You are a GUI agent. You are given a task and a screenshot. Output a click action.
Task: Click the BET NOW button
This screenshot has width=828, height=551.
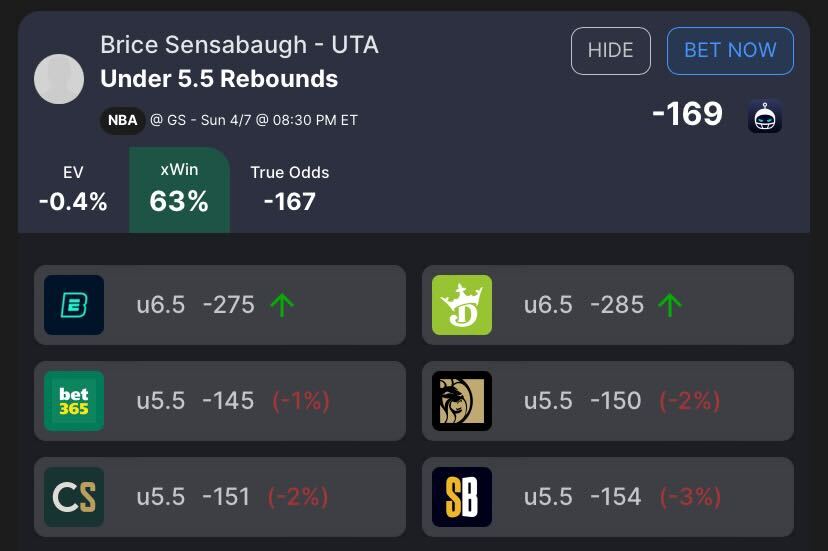point(730,51)
